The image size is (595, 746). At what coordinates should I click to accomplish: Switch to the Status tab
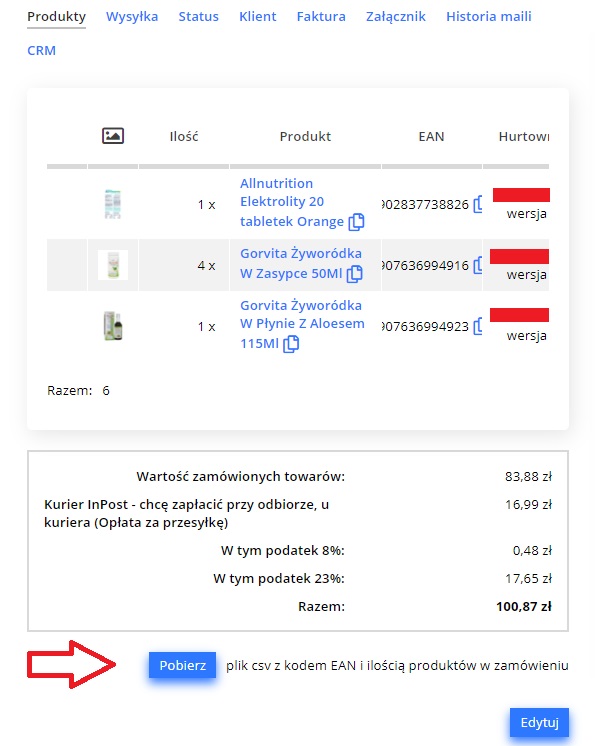tap(198, 17)
